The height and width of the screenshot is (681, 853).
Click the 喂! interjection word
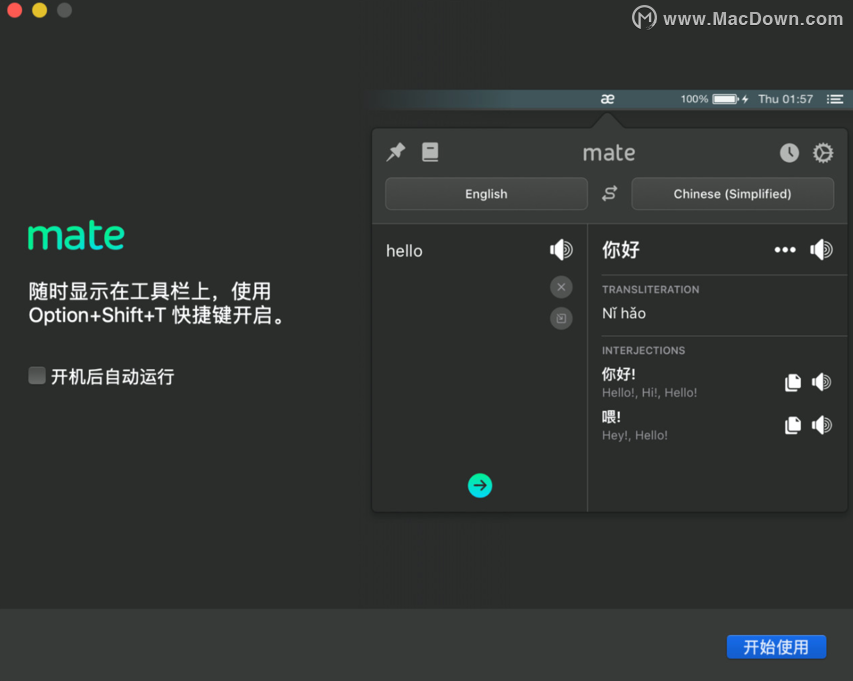(x=611, y=417)
